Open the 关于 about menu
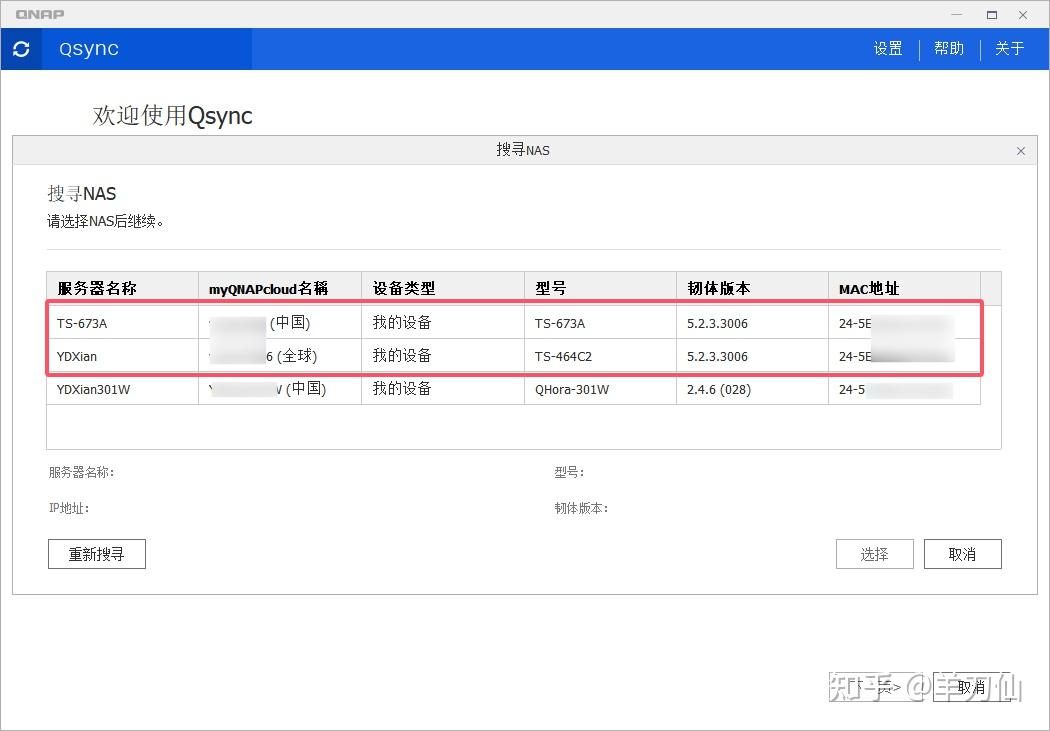This screenshot has height=731, width=1050. tap(1010, 48)
